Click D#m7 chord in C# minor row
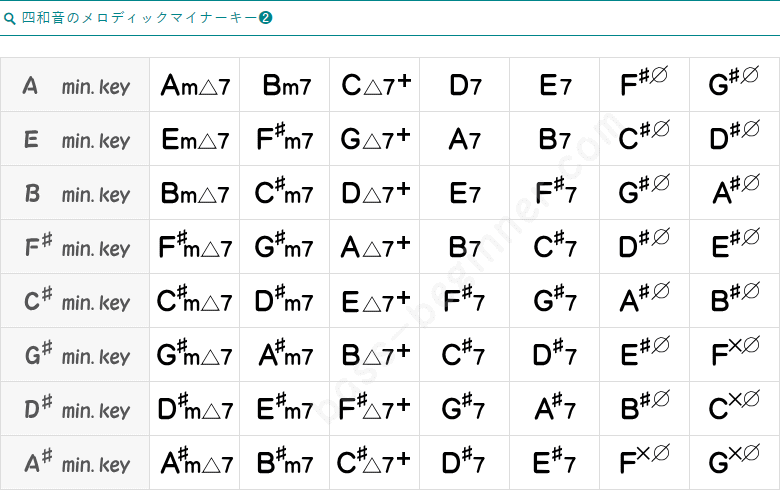This screenshot has width=780, height=490. point(284,301)
